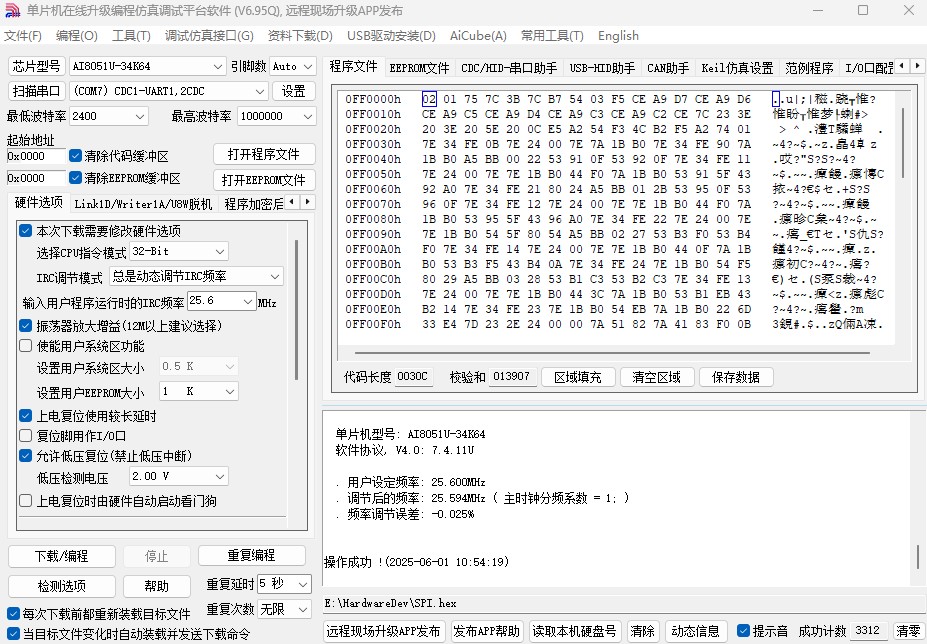Click the application logo icon in the title bar
The width and height of the screenshot is (927, 644).
[12, 11]
